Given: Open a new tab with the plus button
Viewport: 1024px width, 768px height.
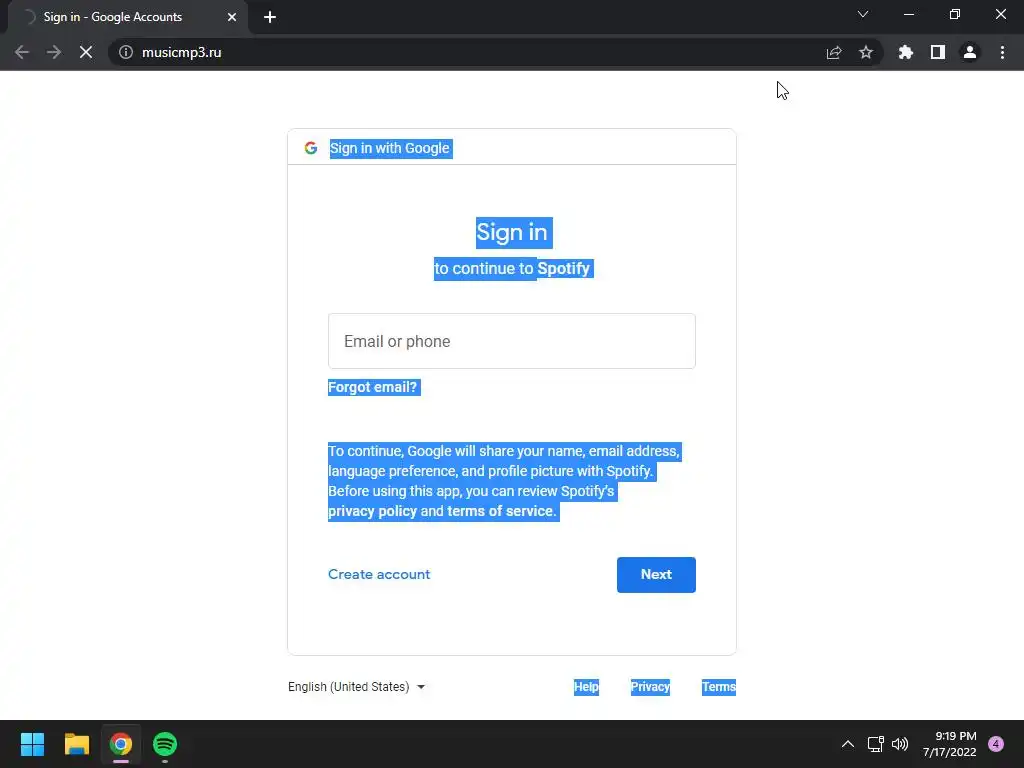Looking at the screenshot, I should click(270, 17).
